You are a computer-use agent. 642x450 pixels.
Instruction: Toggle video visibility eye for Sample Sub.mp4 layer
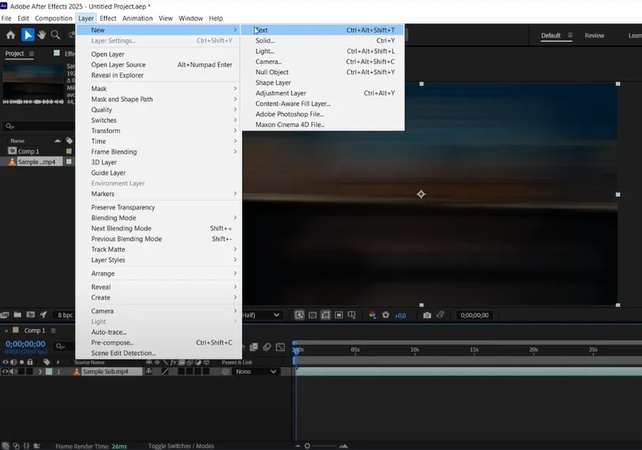(x=5, y=371)
